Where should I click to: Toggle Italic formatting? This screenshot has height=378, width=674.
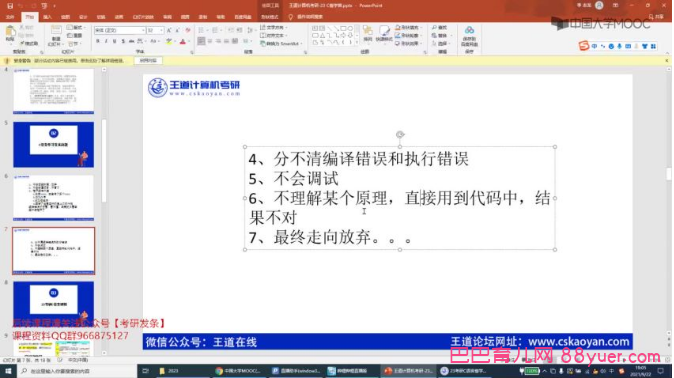(x=106, y=41)
